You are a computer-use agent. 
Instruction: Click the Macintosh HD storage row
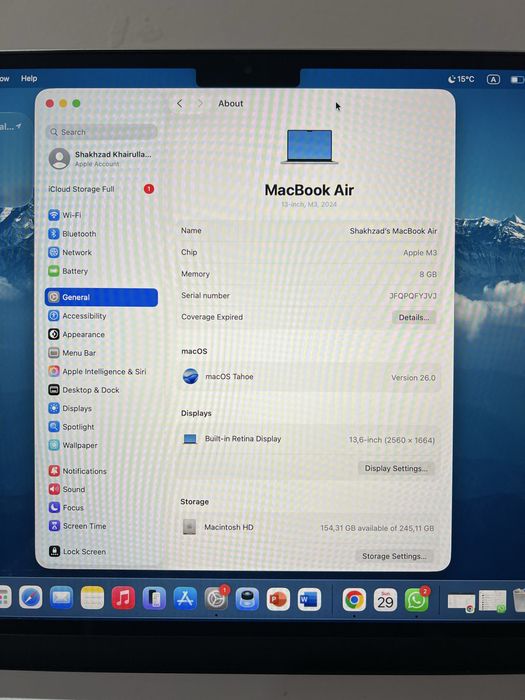click(309, 527)
